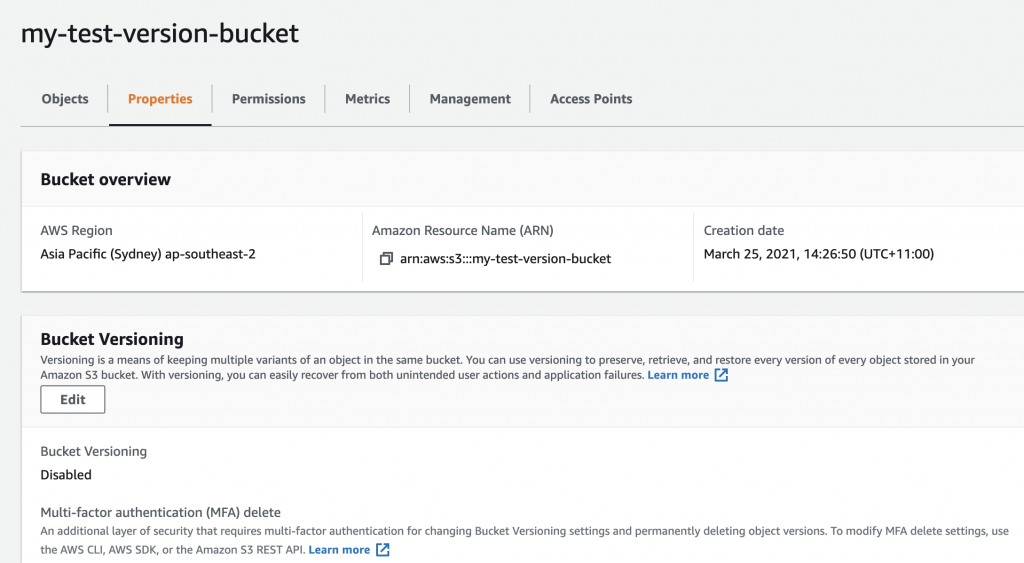Go to the Metrics tab
Screen dimensions: 1024x563
(367, 99)
